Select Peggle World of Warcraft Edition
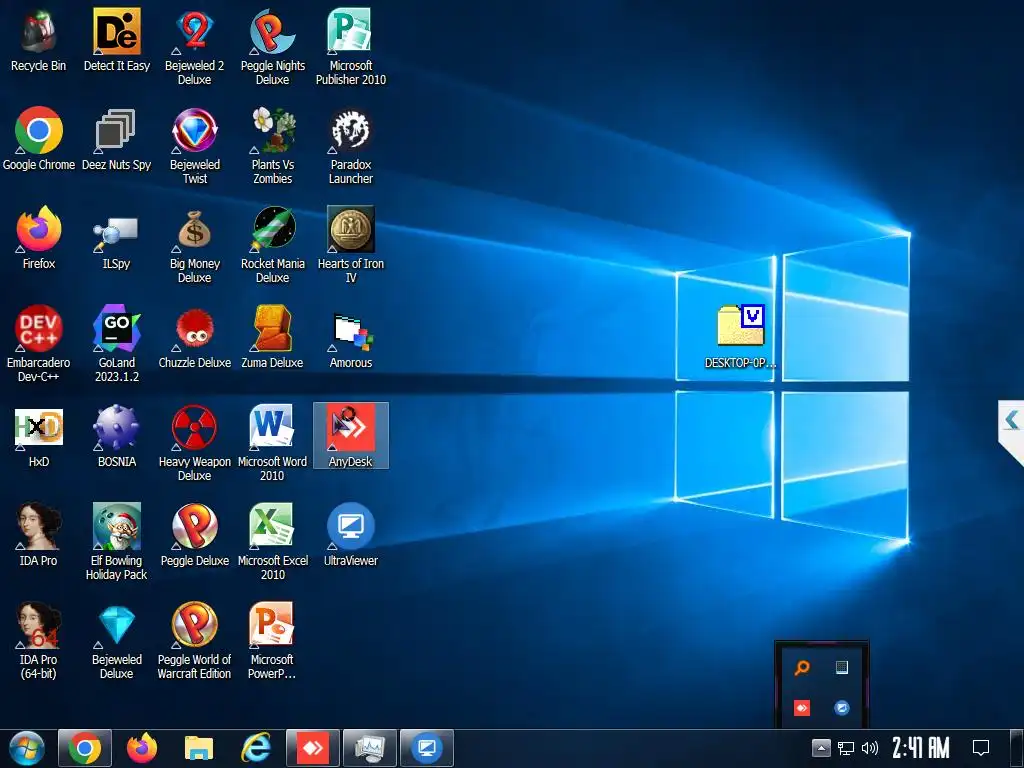The height and width of the screenshot is (768, 1024). pyautogui.click(x=194, y=641)
